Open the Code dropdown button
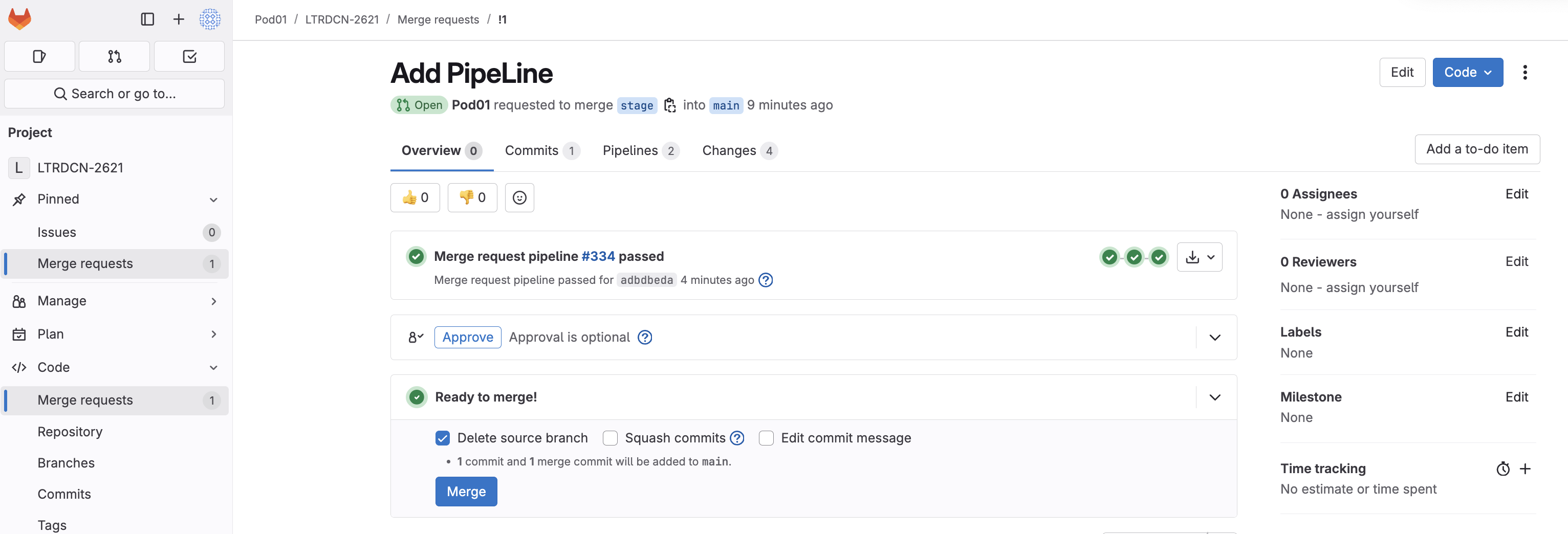The image size is (1568, 534). (1468, 72)
